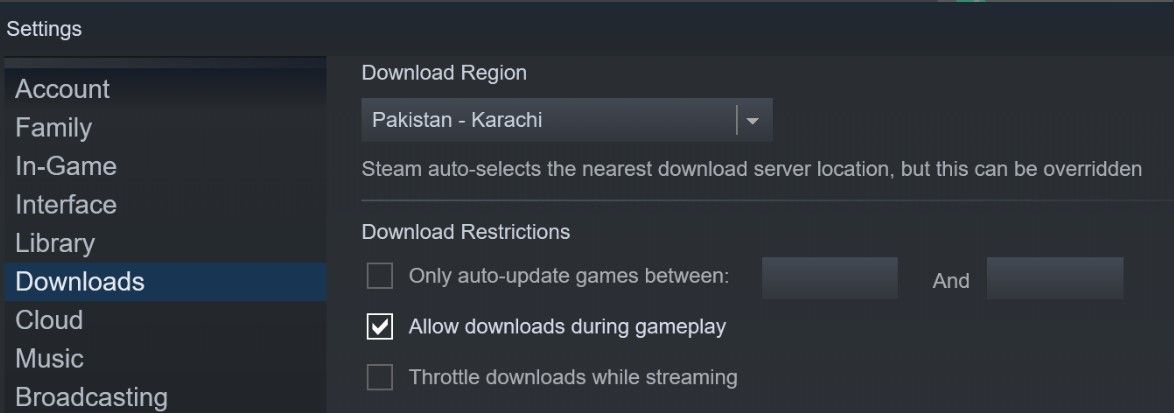Image resolution: width=1174 pixels, height=413 pixels.
Task: Click the Allow downloads during gameplay label
Action: [567, 327]
